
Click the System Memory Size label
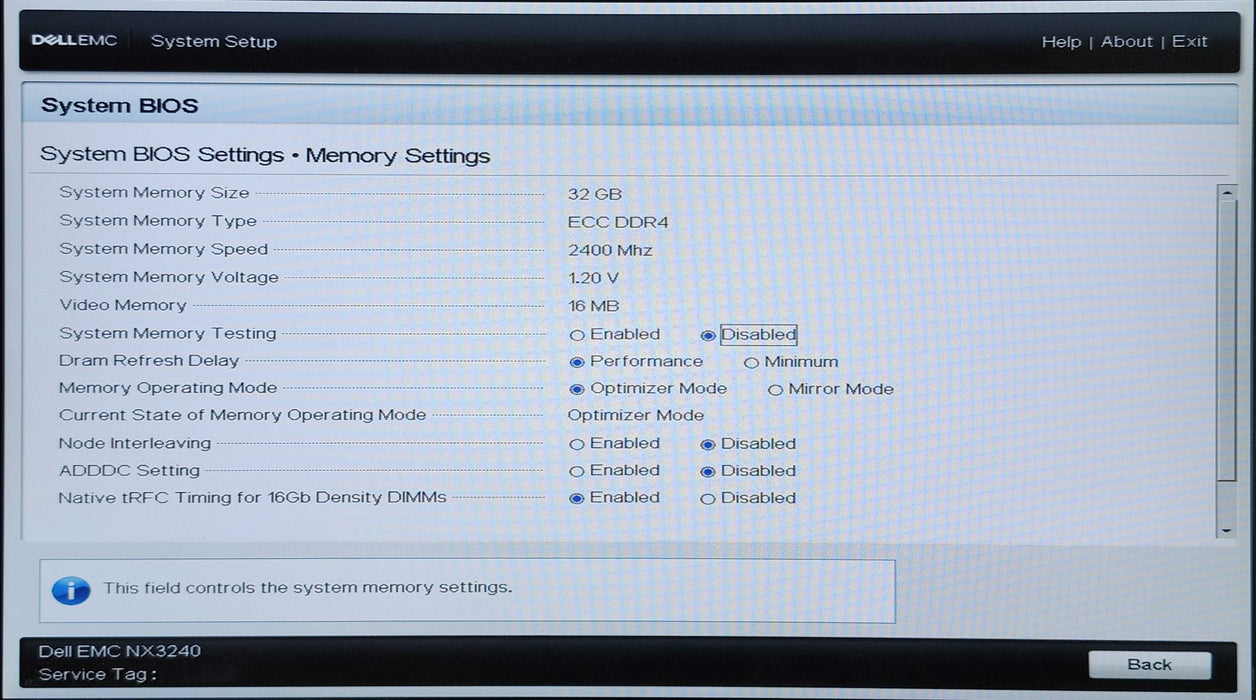[154, 192]
